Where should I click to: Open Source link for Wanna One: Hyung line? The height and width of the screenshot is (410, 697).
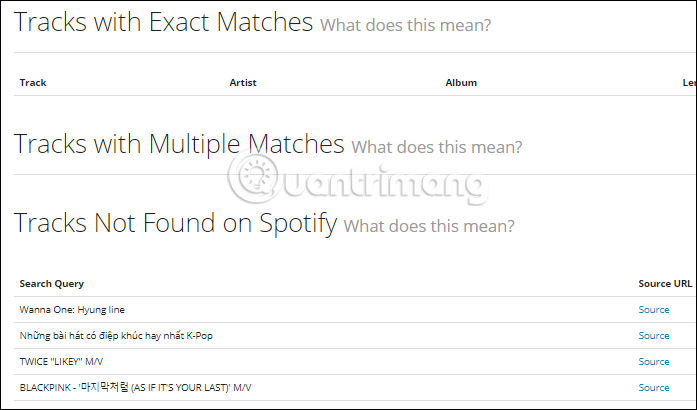point(654,310)
